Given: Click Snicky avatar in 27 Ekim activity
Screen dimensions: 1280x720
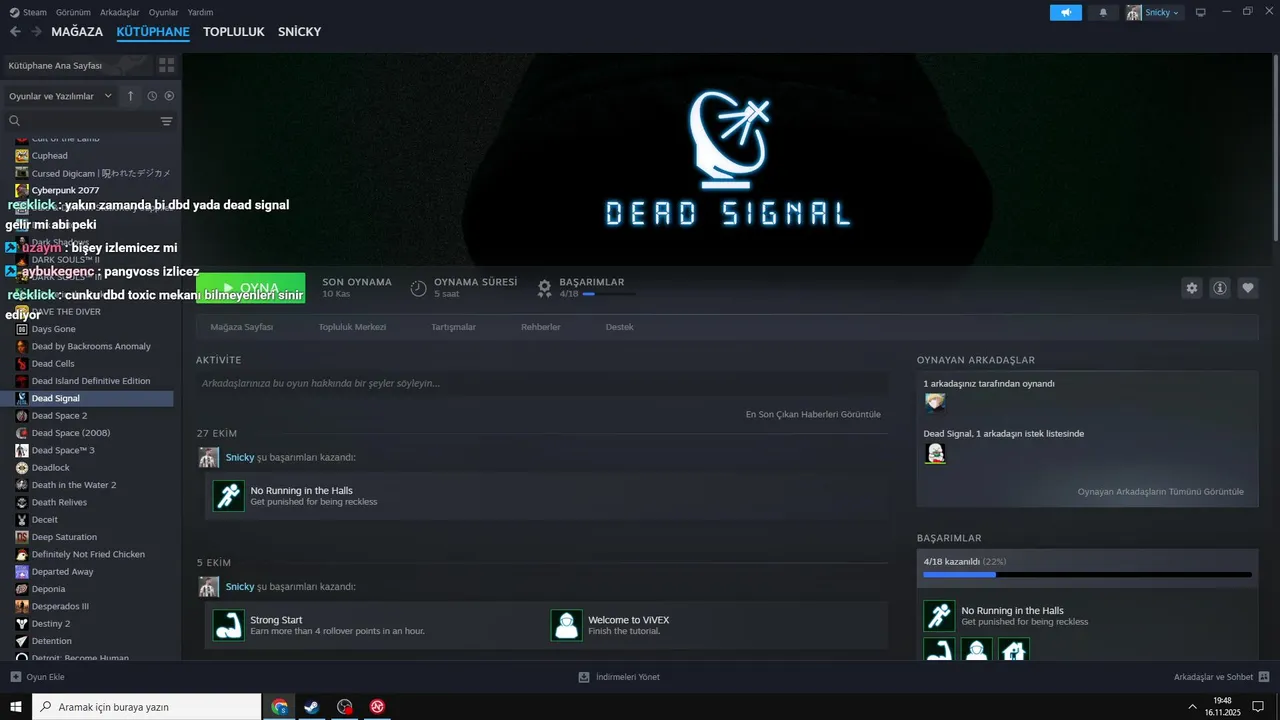Looking at the screenshot, I should point(209,458).
